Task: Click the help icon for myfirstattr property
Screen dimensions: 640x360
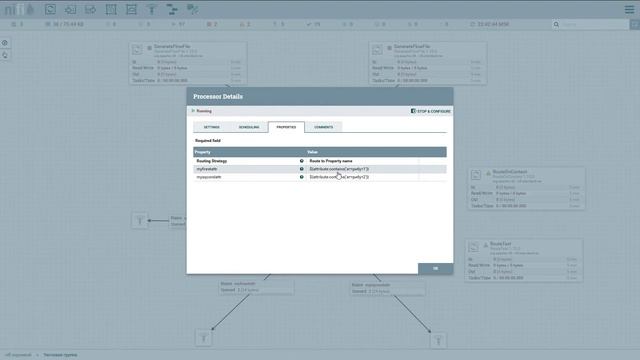Action: (x=302, y=169)
